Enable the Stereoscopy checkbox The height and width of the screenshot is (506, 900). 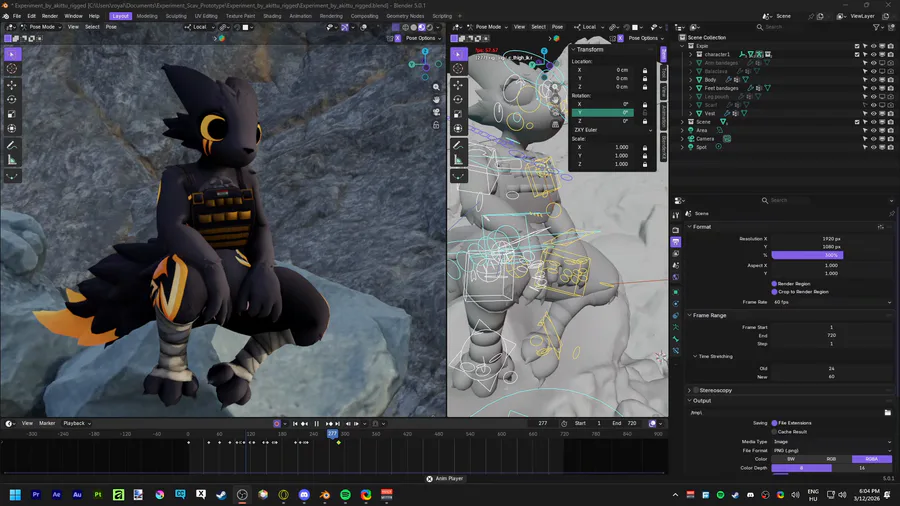[696, 391]
